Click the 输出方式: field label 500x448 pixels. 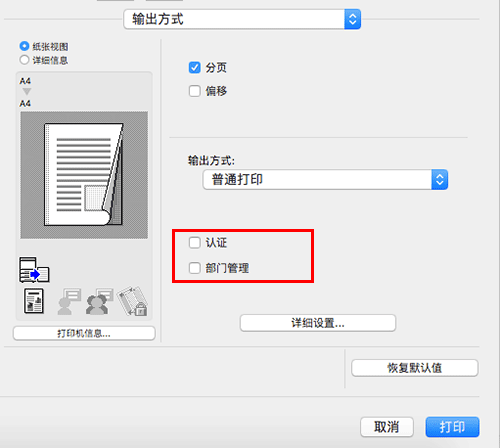211,161
